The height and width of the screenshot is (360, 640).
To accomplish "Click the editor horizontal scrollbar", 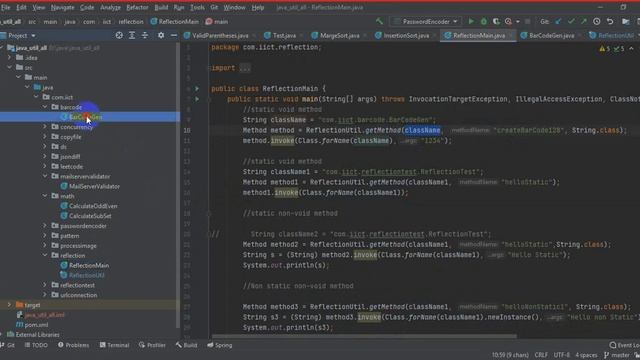I will (x=363, y=337).
